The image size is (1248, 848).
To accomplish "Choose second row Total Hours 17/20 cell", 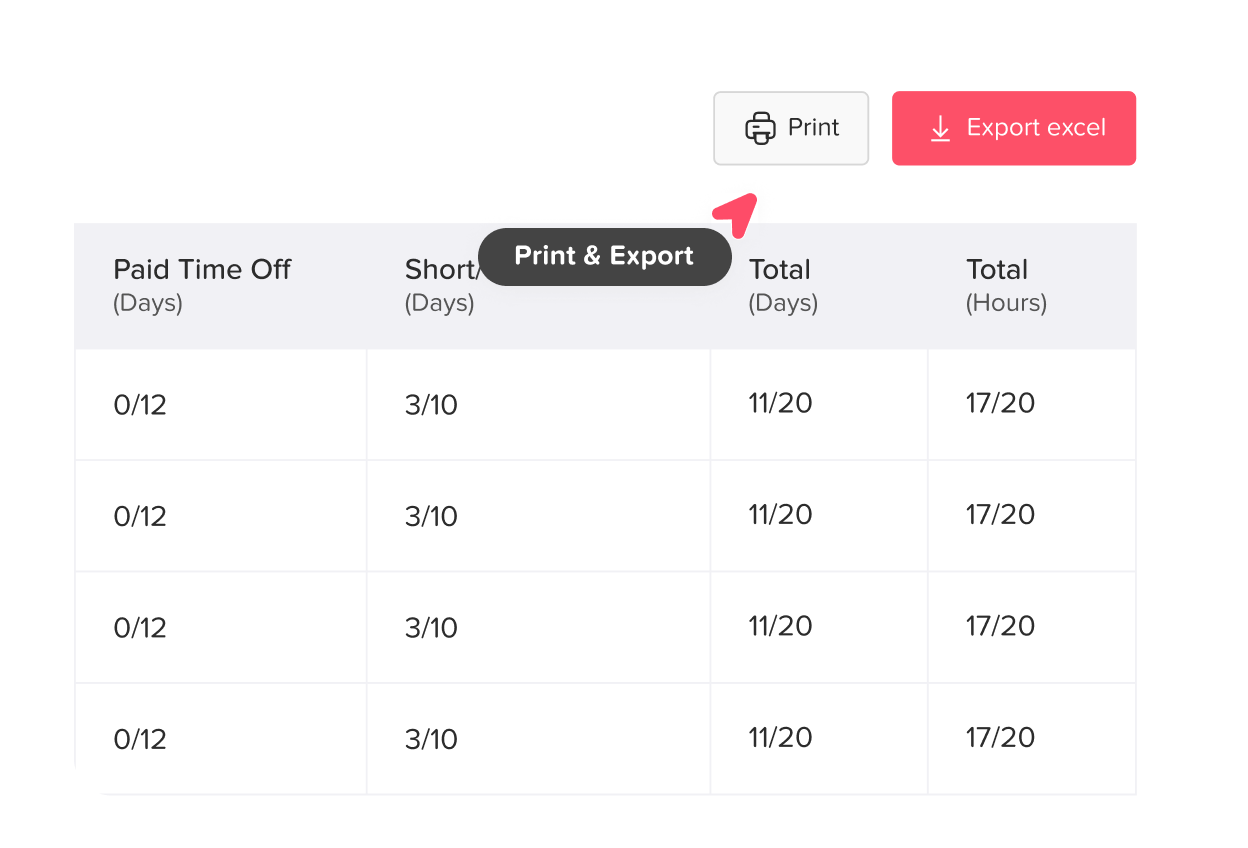I will (x=1000, y=514).
